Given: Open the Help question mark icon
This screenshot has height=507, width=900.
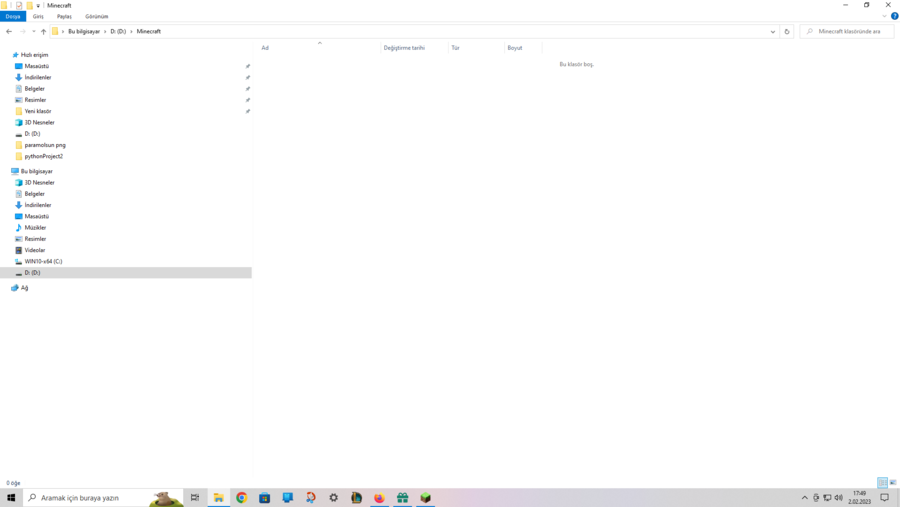Looking at the screenshot, I should 894,16.
